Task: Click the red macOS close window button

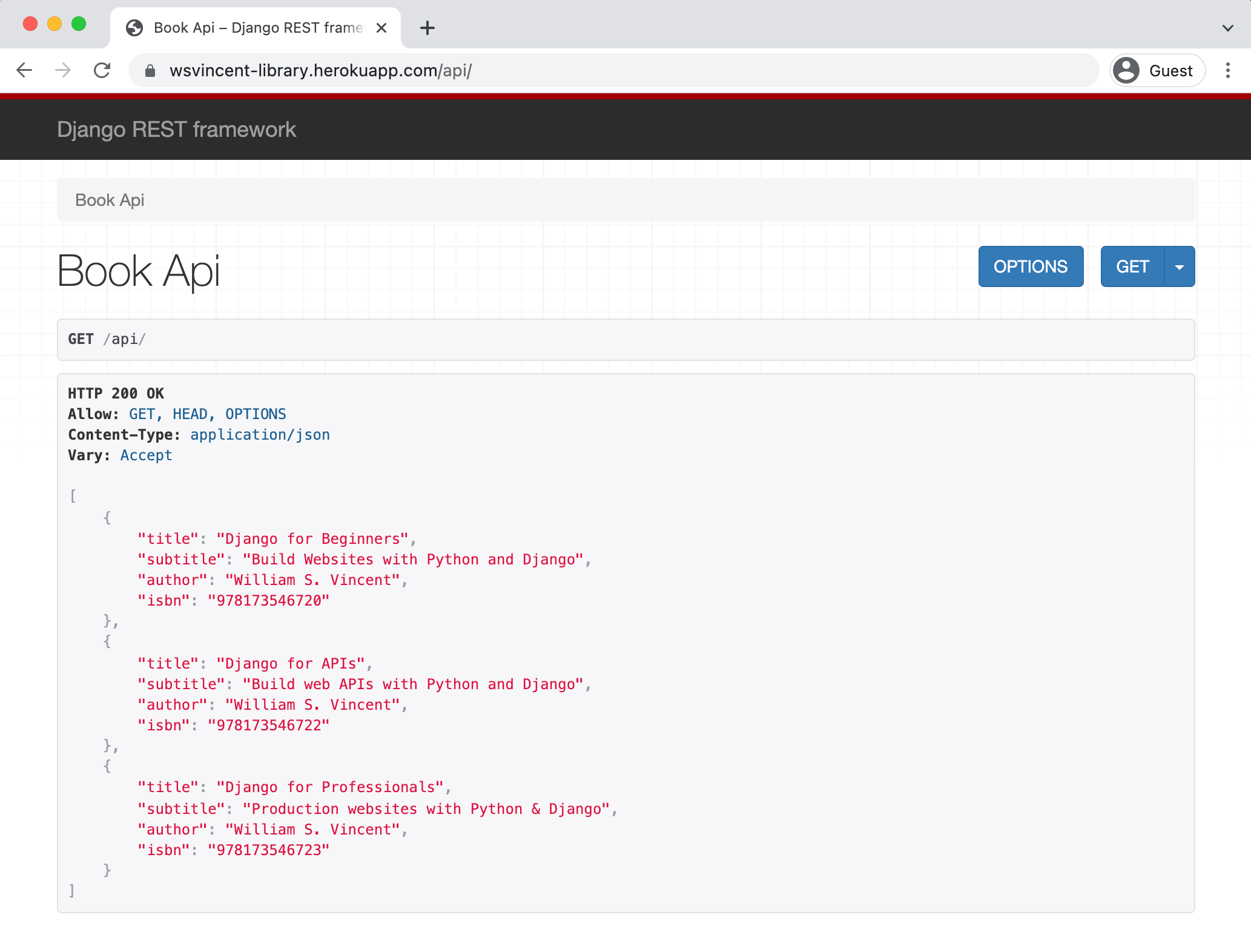Action: pyautogui.click(x=30, y=24)
